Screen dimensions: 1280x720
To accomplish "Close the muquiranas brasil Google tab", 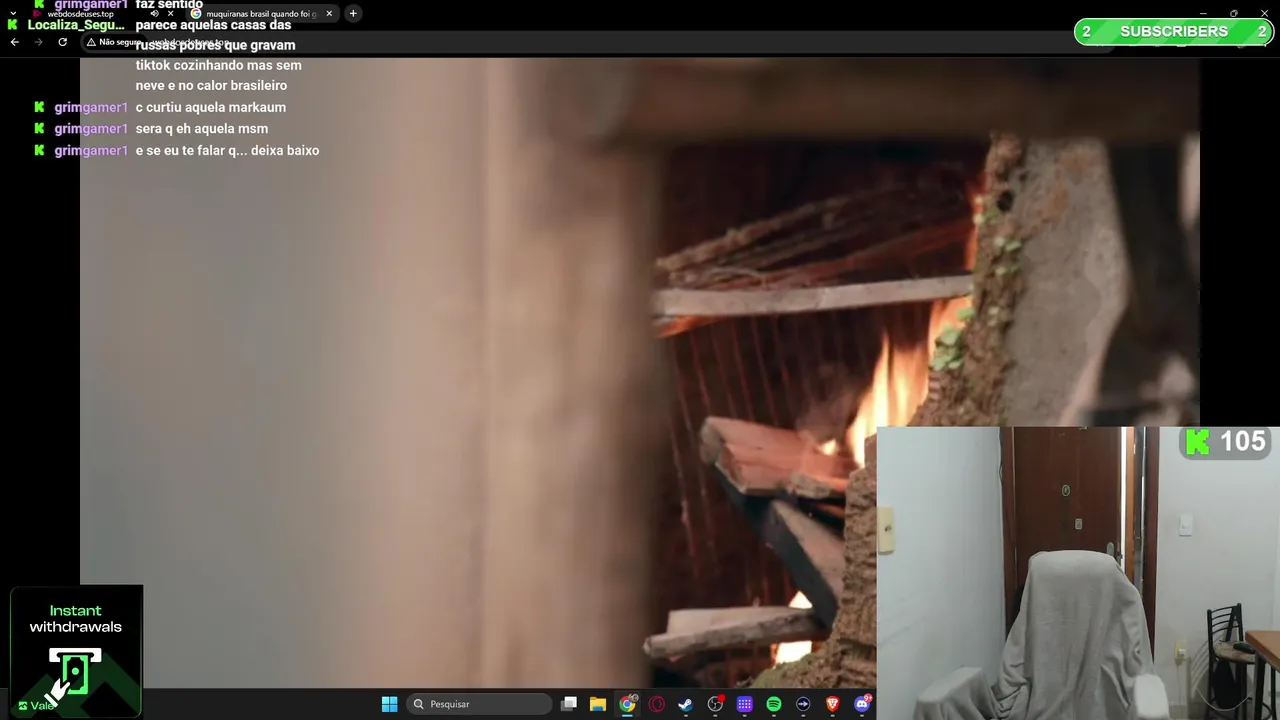I will (x=329, y=14).
